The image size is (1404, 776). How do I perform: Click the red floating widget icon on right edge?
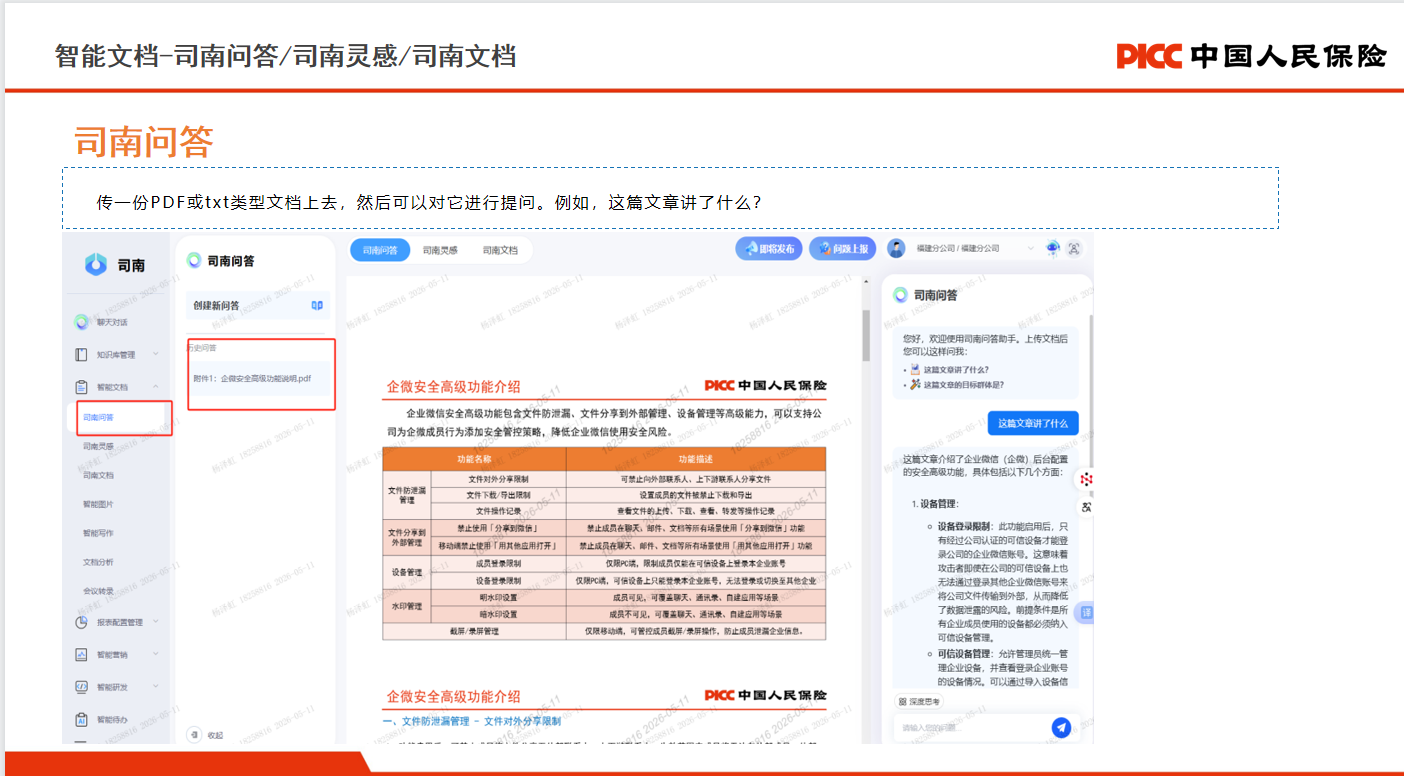1086,480
